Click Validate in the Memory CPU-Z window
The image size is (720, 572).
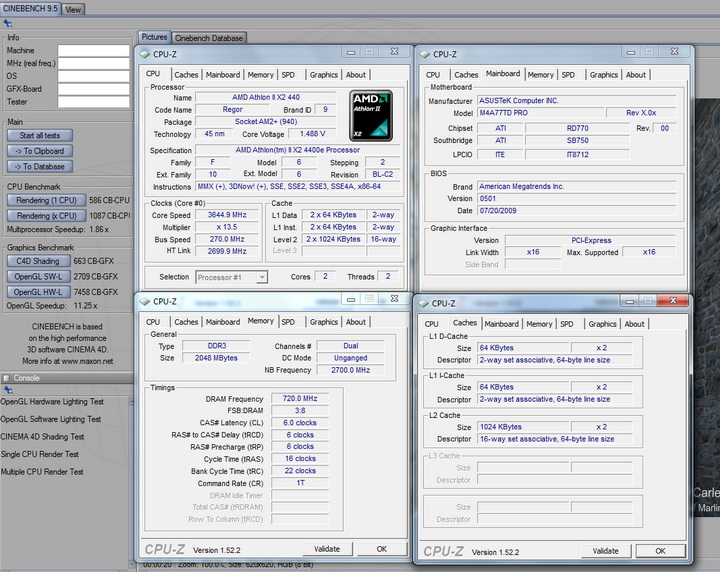[327, 549]
